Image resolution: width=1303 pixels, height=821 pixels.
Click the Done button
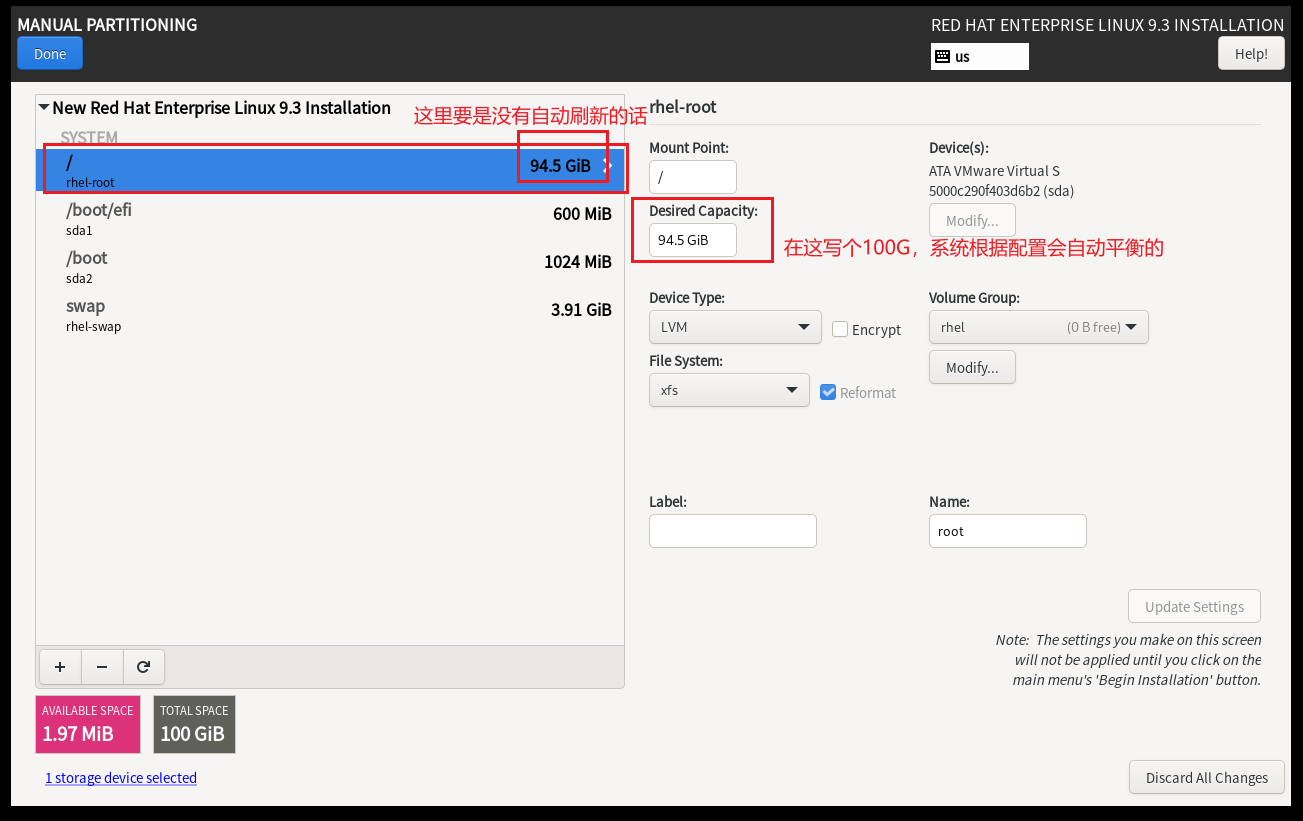pyautogui.click(x=50, y=54)
